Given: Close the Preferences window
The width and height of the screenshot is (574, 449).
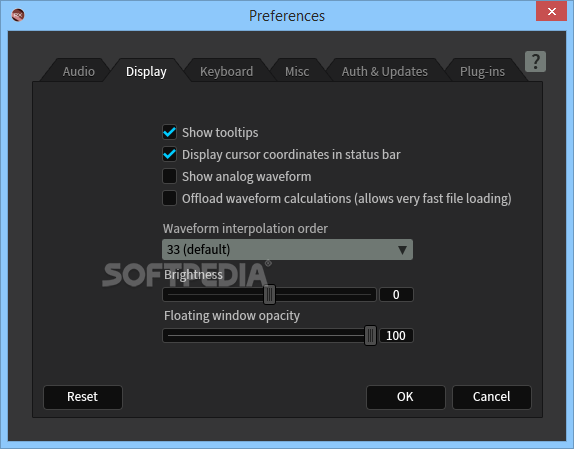Looking at the screenshot, I should point(551,11).
